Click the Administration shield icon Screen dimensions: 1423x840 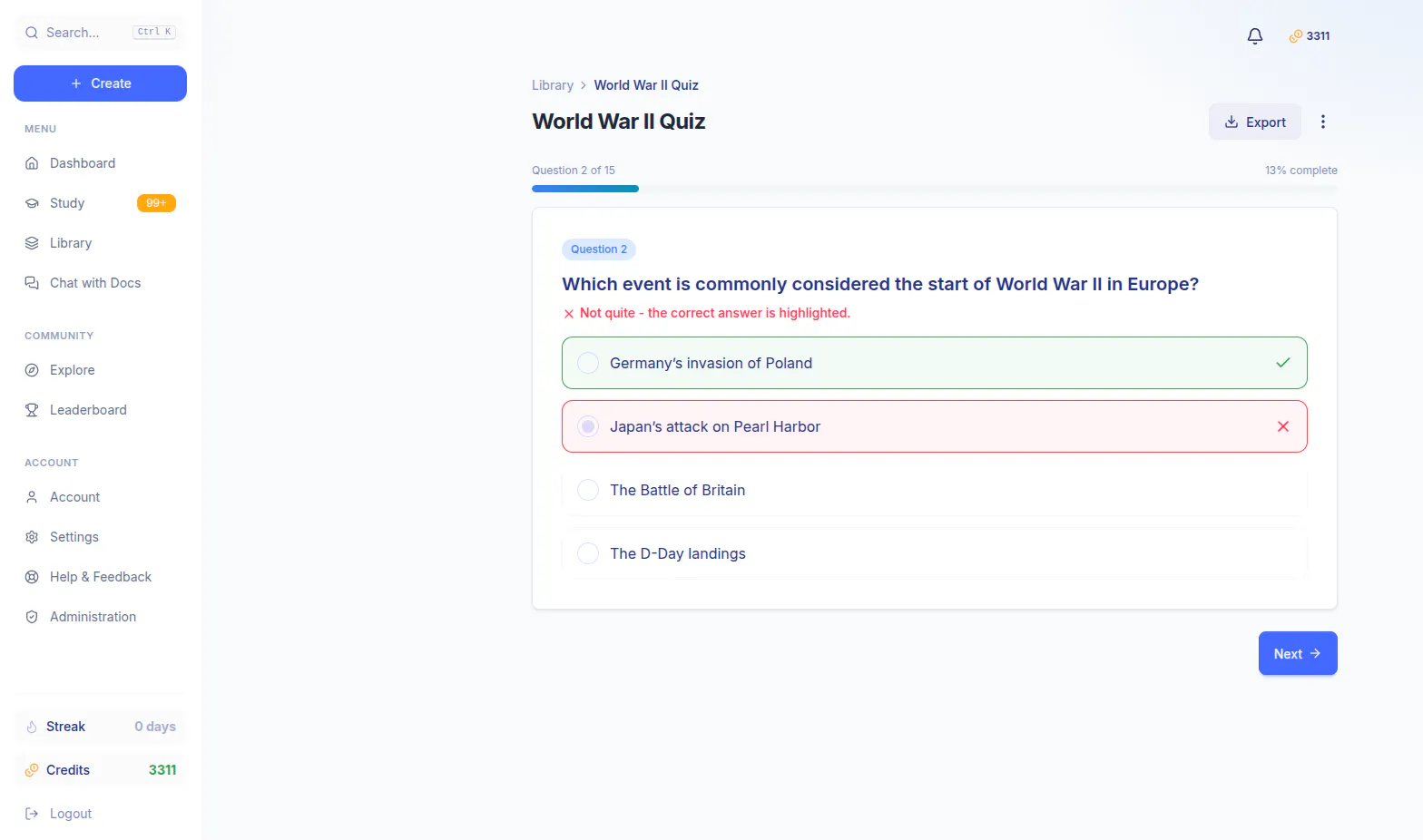pyautogui.click(x=32, y=617)
